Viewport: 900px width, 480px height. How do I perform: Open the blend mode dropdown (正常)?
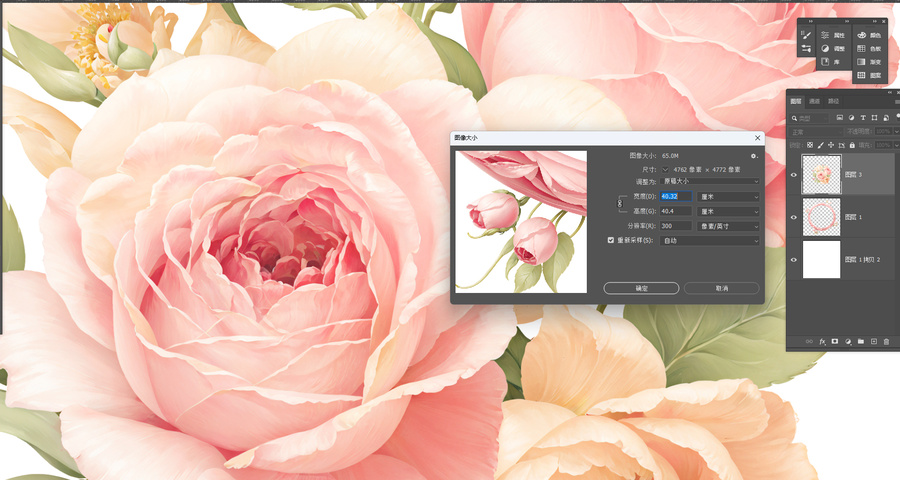(x=816, y=132)
